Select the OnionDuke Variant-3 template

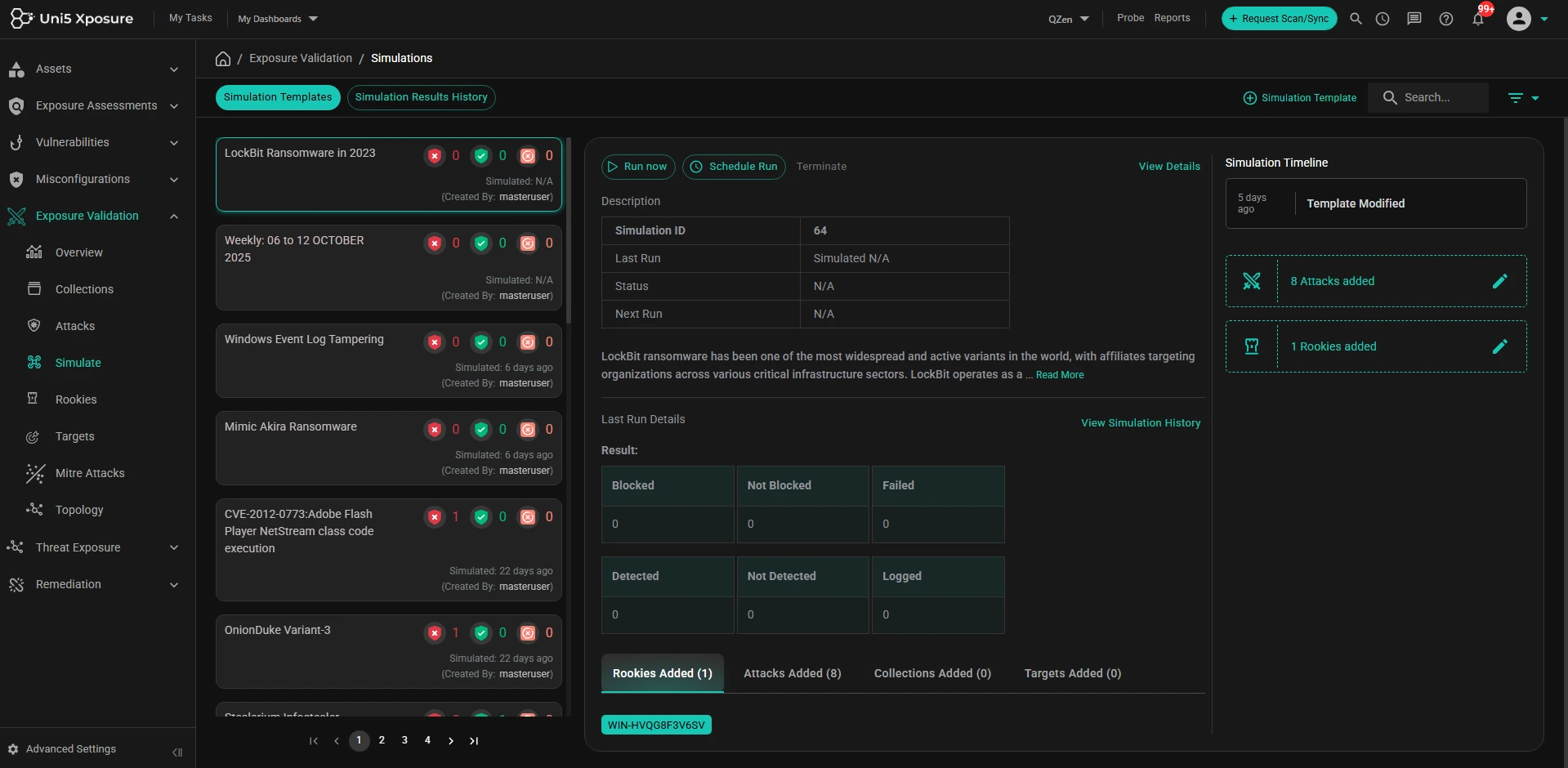[x=389, y=651]
